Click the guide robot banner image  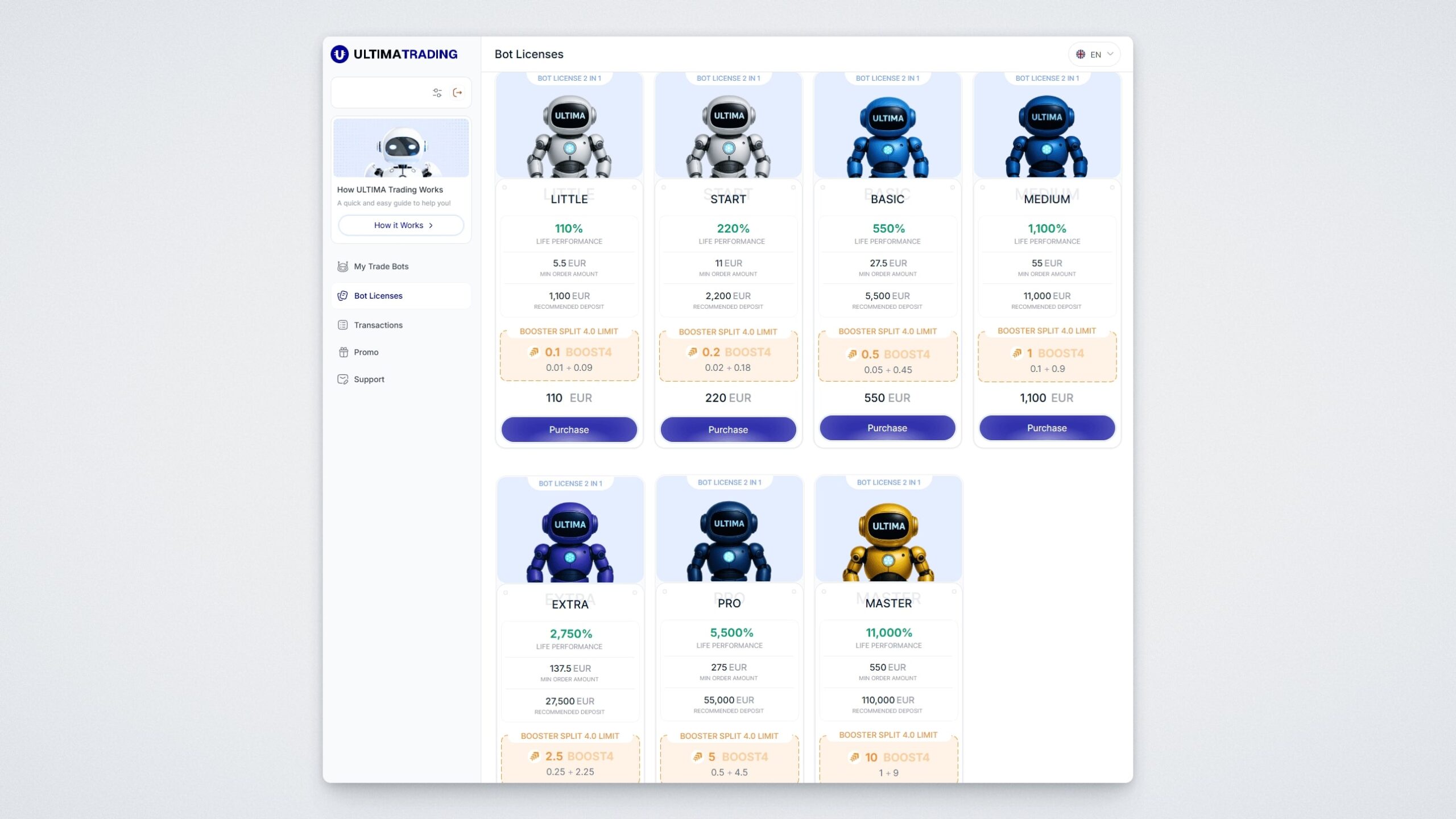[x=401, y=148]
